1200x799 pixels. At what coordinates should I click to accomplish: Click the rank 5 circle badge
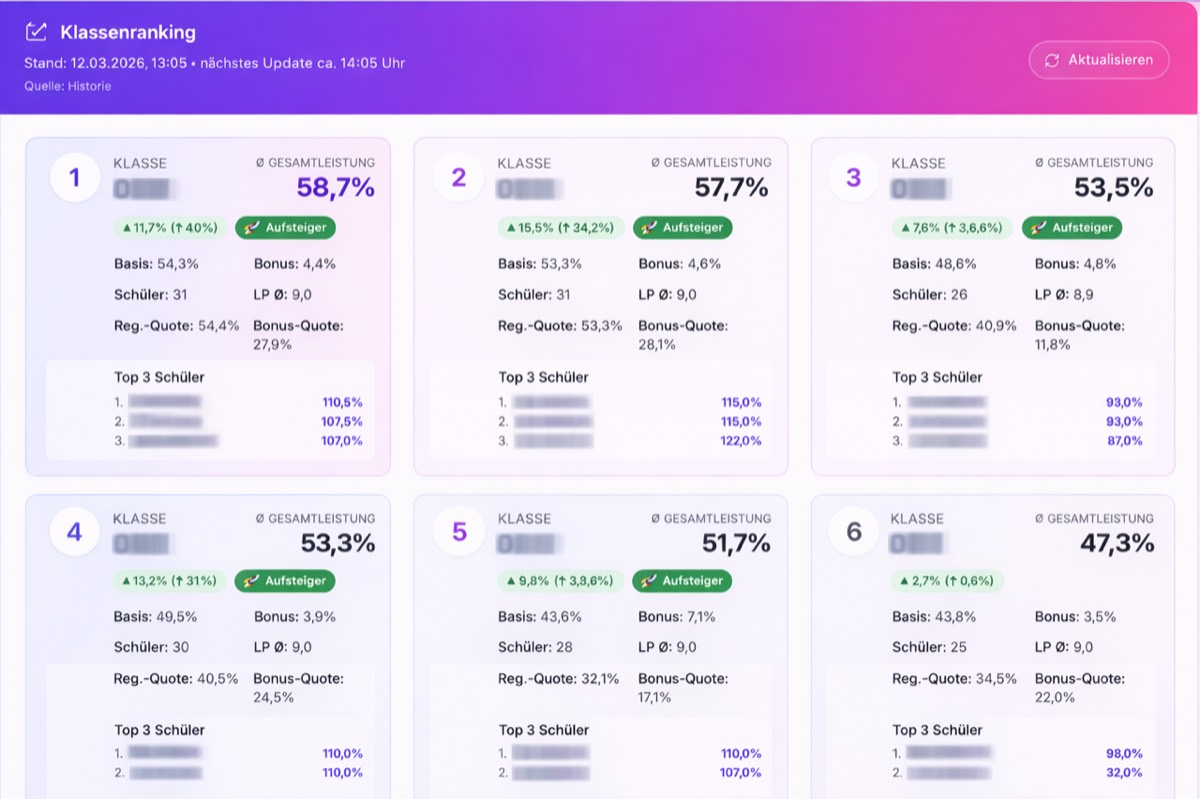[x=459, y=532]
